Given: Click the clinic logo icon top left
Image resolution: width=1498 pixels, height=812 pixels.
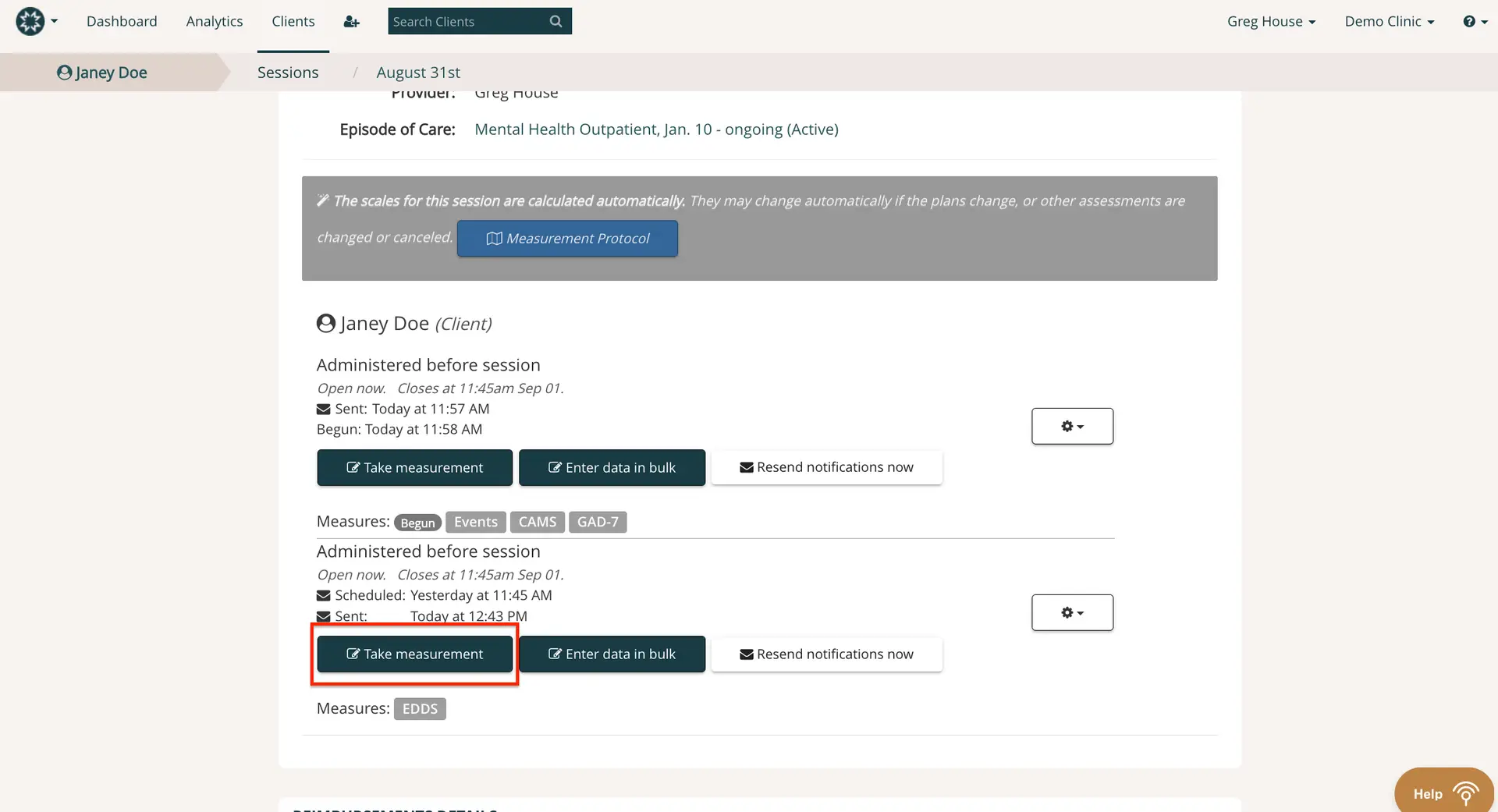Looking at the screenshot, I should [30, 21].
